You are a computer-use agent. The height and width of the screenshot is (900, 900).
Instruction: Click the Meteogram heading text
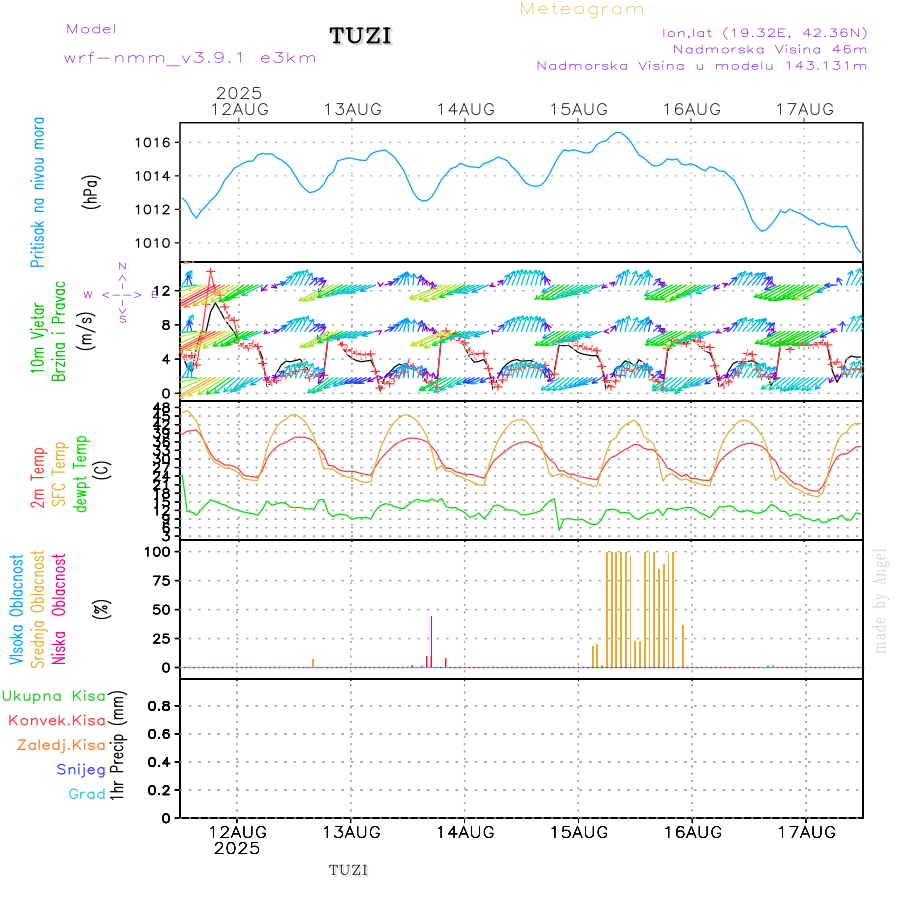click(x=582, y=9)
